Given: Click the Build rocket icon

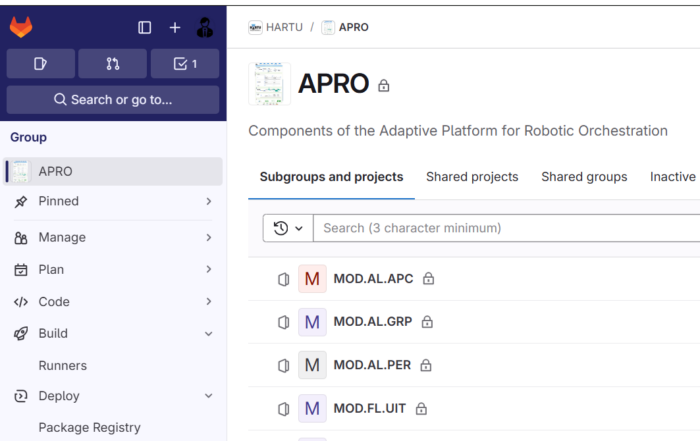Looking at the screenshot, I should pyautogui.click(x=21, y=333).
